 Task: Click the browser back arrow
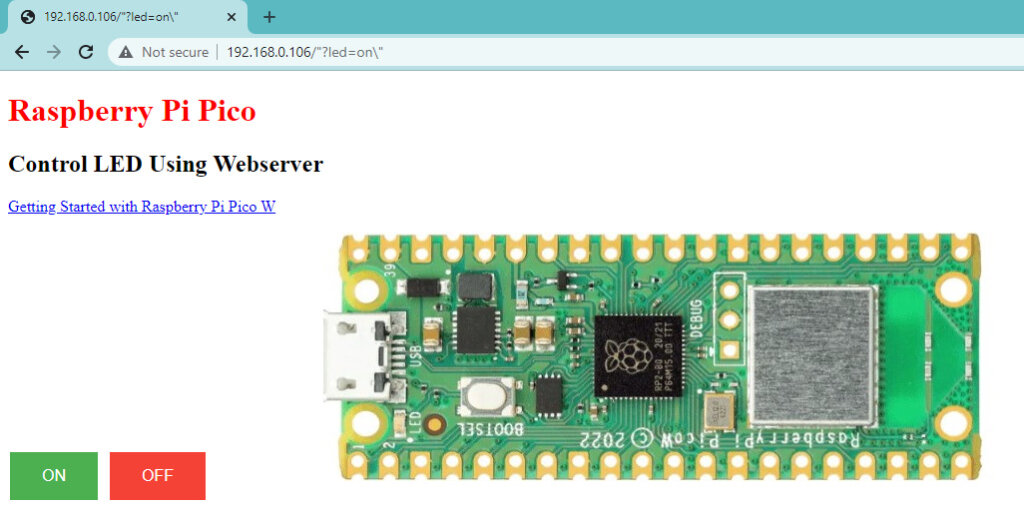click(x=22, y=52)
